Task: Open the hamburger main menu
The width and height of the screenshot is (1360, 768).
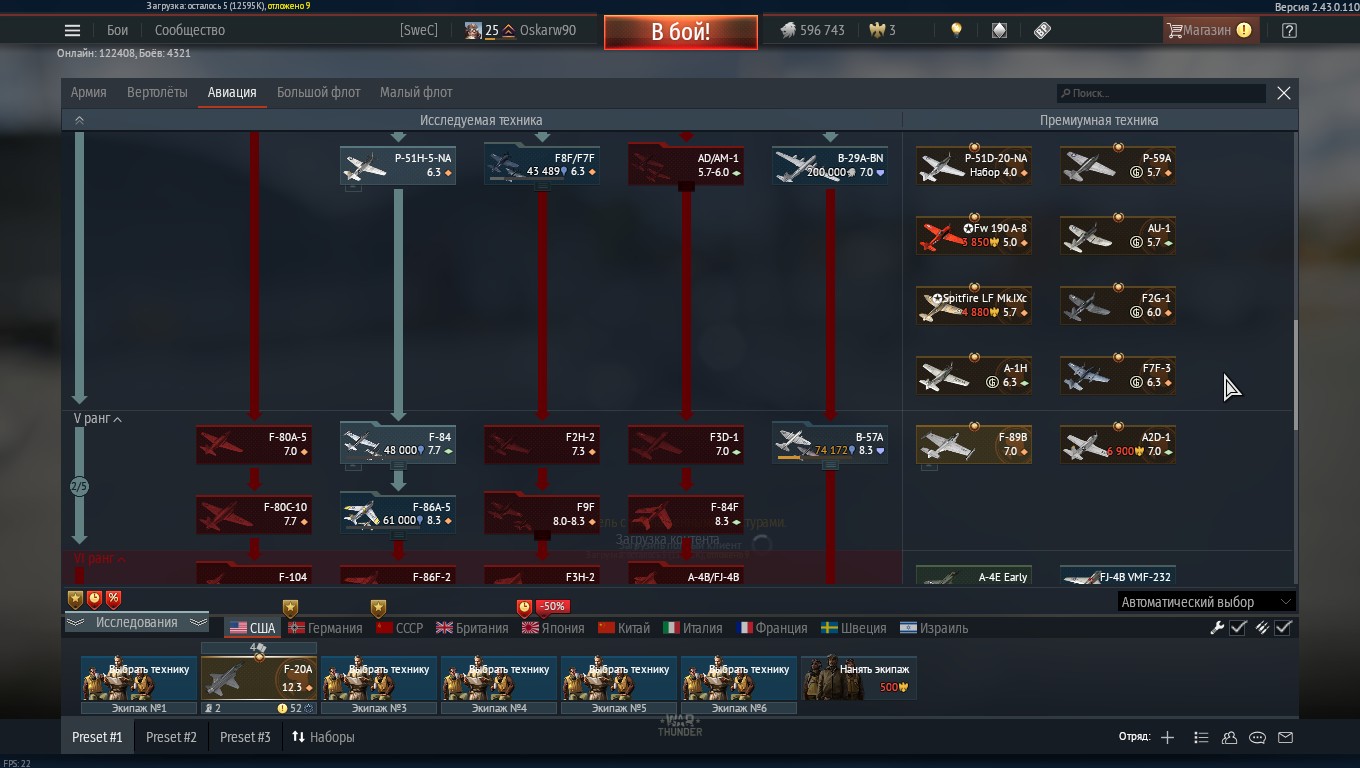Action: 72,30
